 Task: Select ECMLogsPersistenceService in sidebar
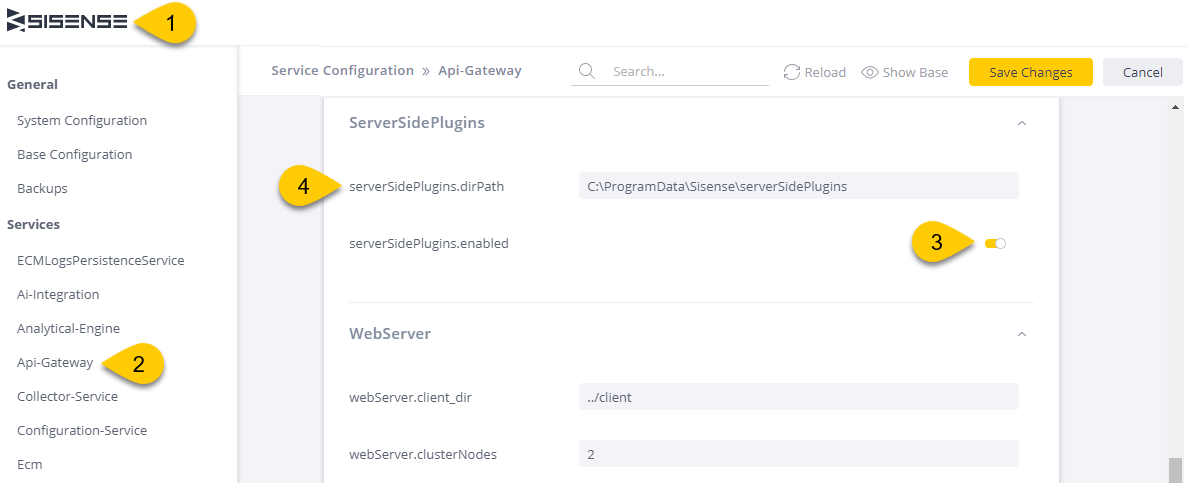click(101, 260)
